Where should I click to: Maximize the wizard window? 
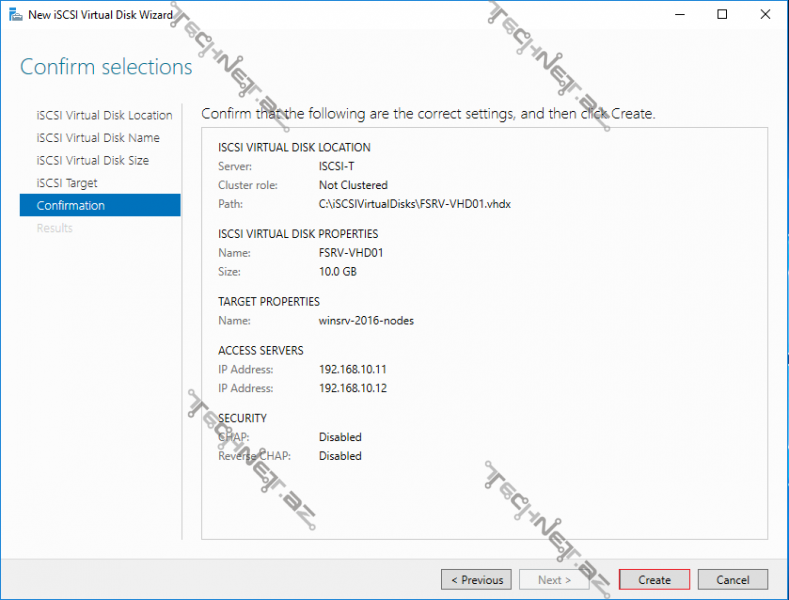coord(722,15)
